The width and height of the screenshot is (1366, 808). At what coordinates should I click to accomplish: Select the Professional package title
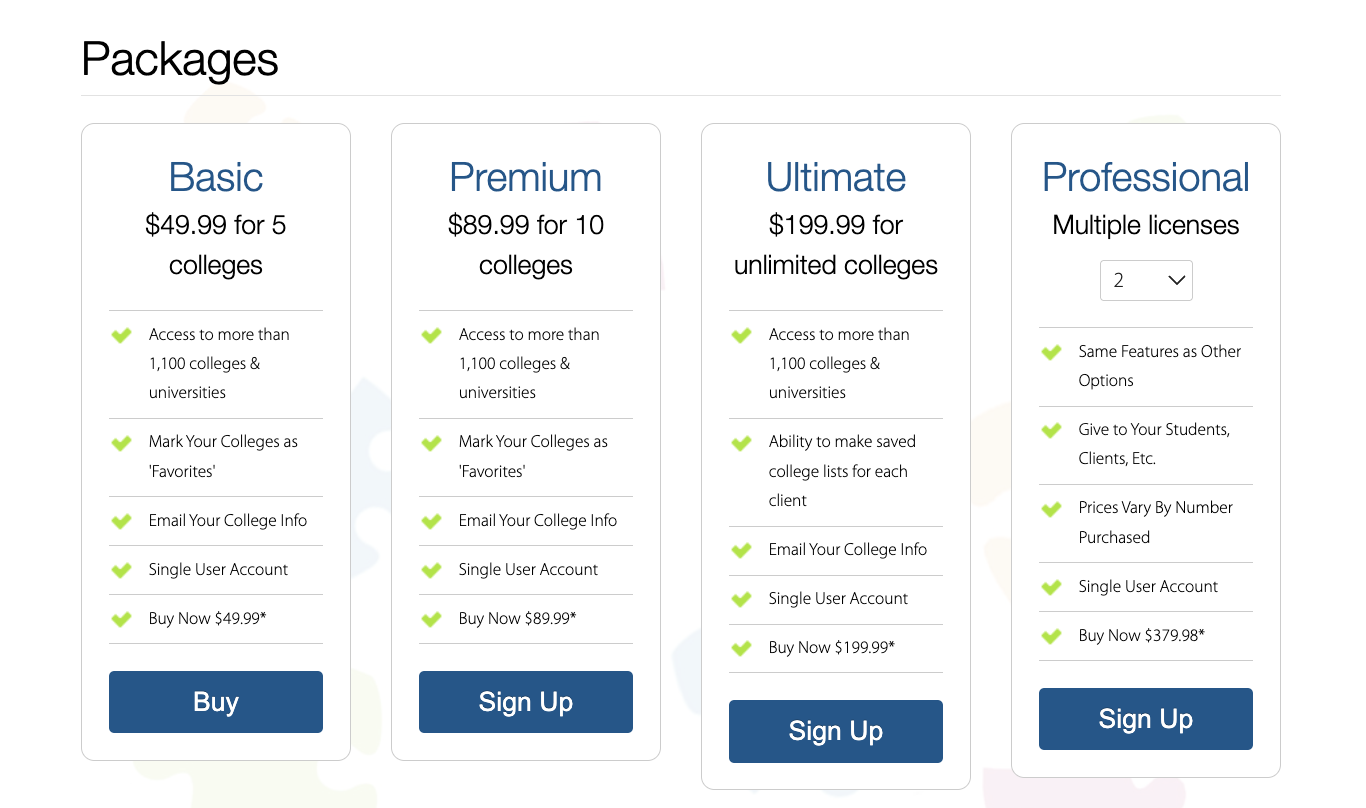[1146, 178]
